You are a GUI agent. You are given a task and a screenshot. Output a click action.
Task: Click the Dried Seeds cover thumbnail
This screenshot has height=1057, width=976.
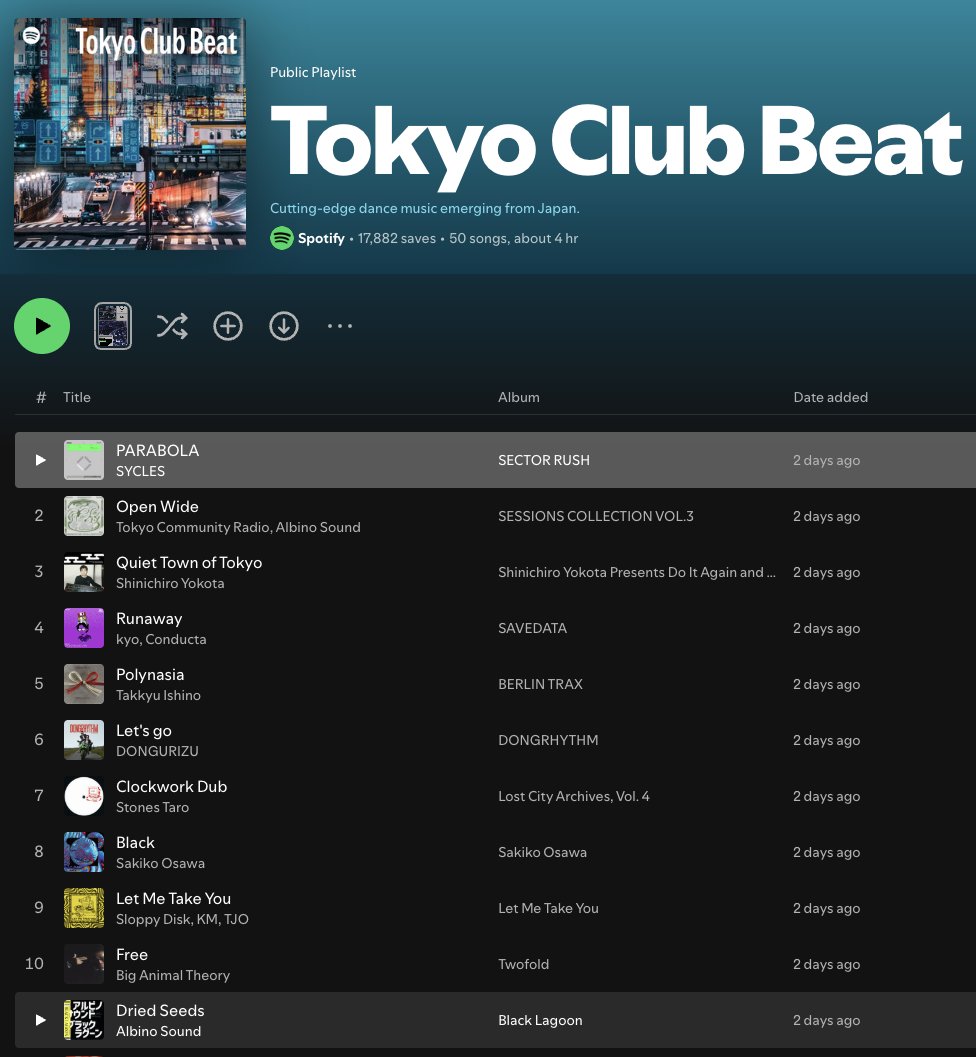point(84,1019)
